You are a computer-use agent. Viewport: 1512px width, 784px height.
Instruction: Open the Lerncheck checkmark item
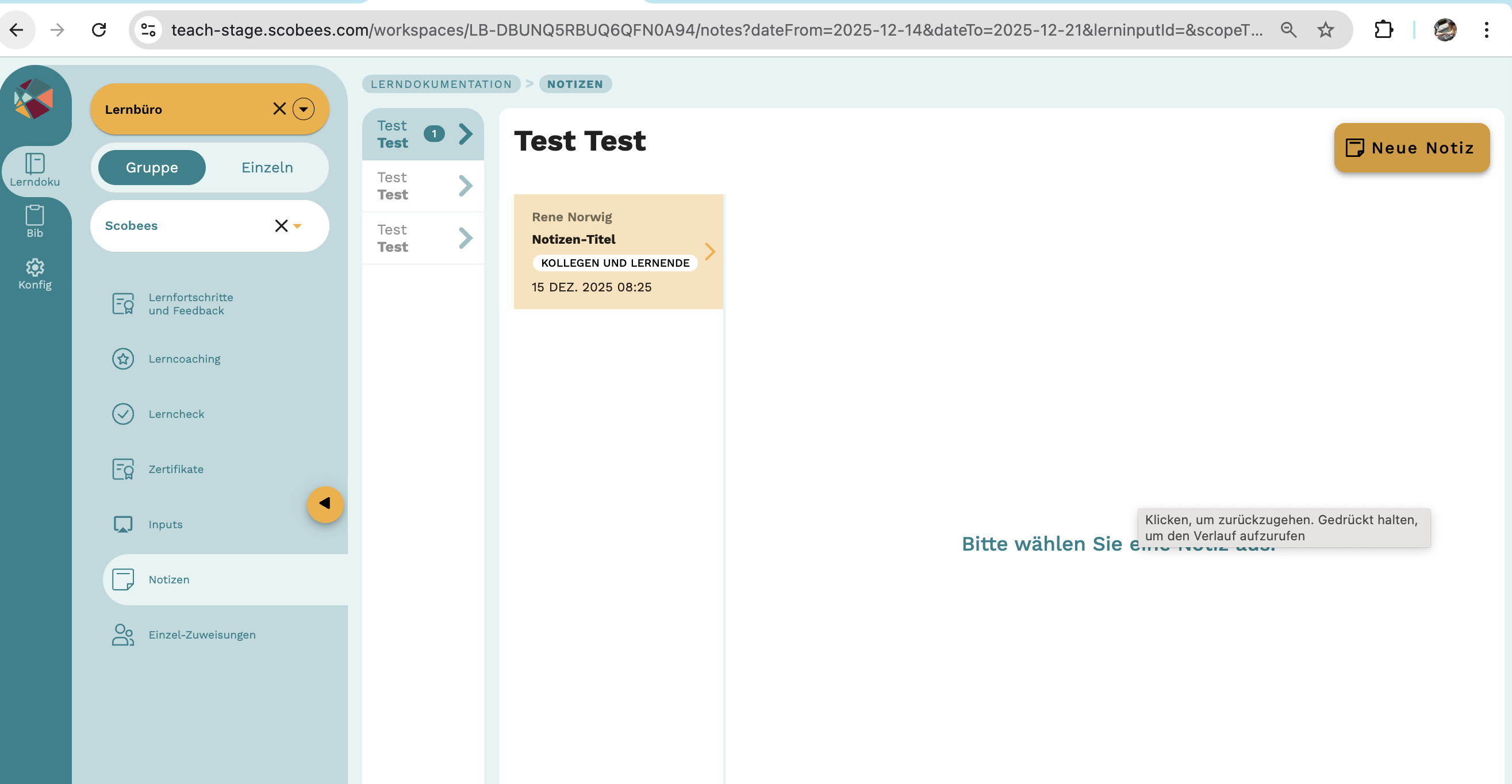(x=175, y=414)
